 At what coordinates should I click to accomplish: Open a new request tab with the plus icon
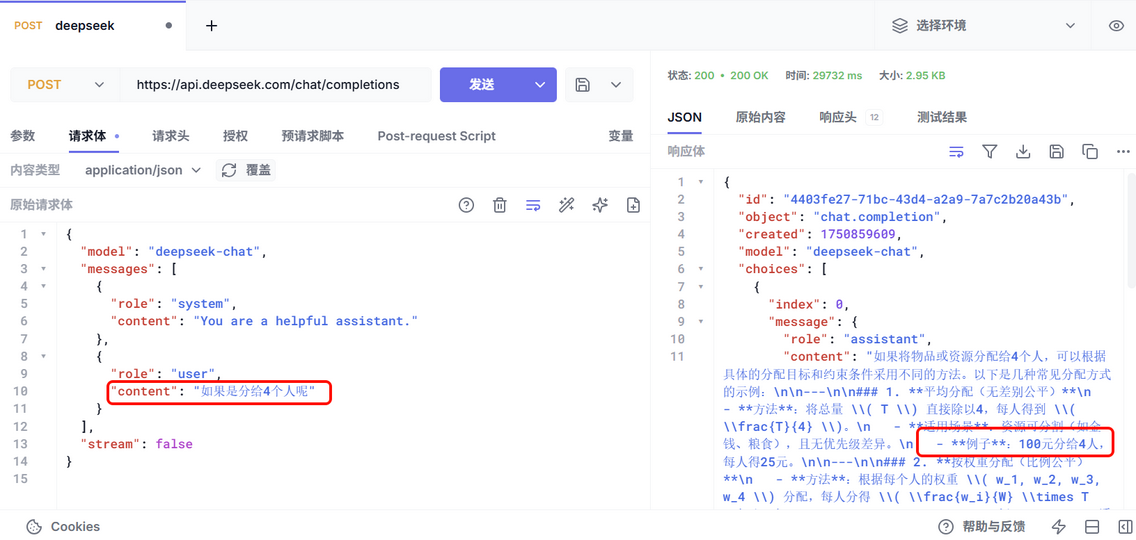coord(212,25)
